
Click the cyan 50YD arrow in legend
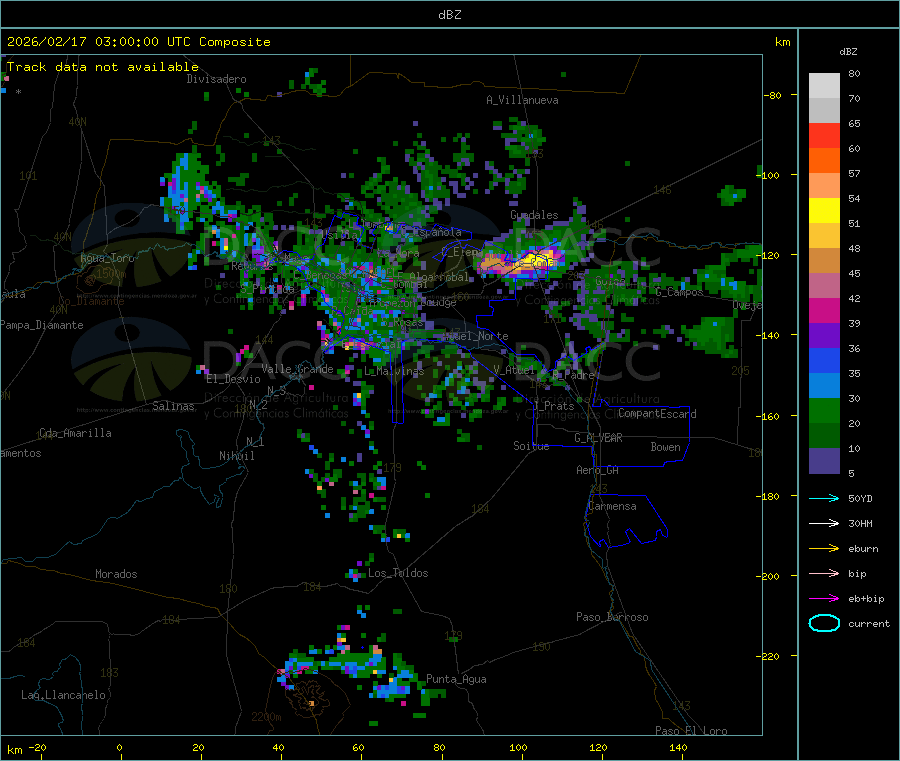(824, 498)
